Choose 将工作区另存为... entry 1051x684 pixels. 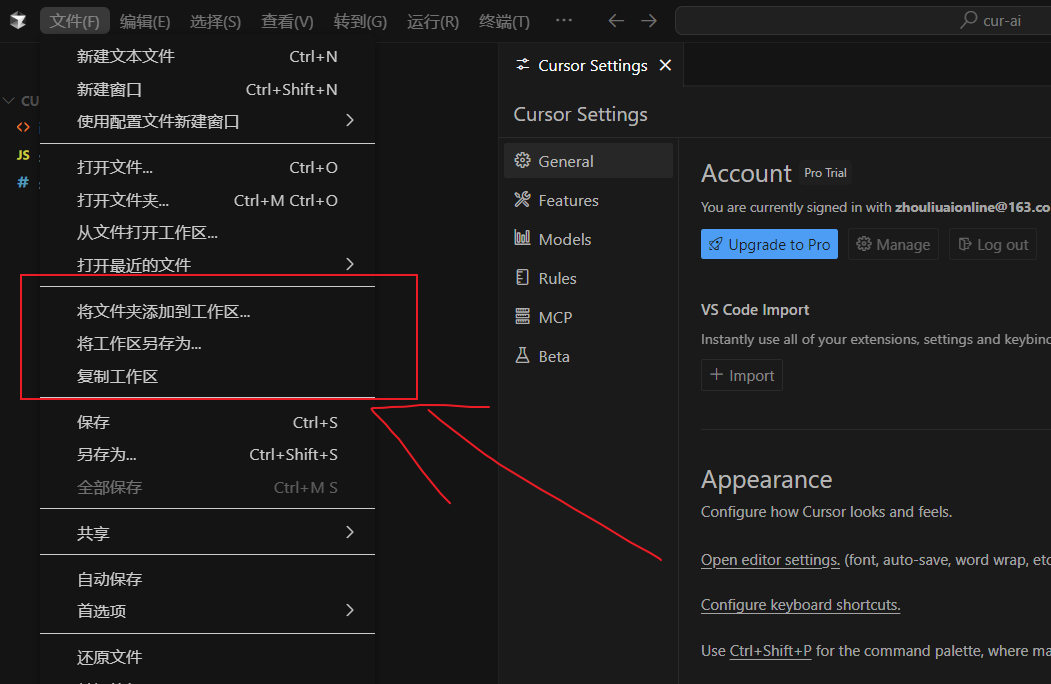(207, 343)
